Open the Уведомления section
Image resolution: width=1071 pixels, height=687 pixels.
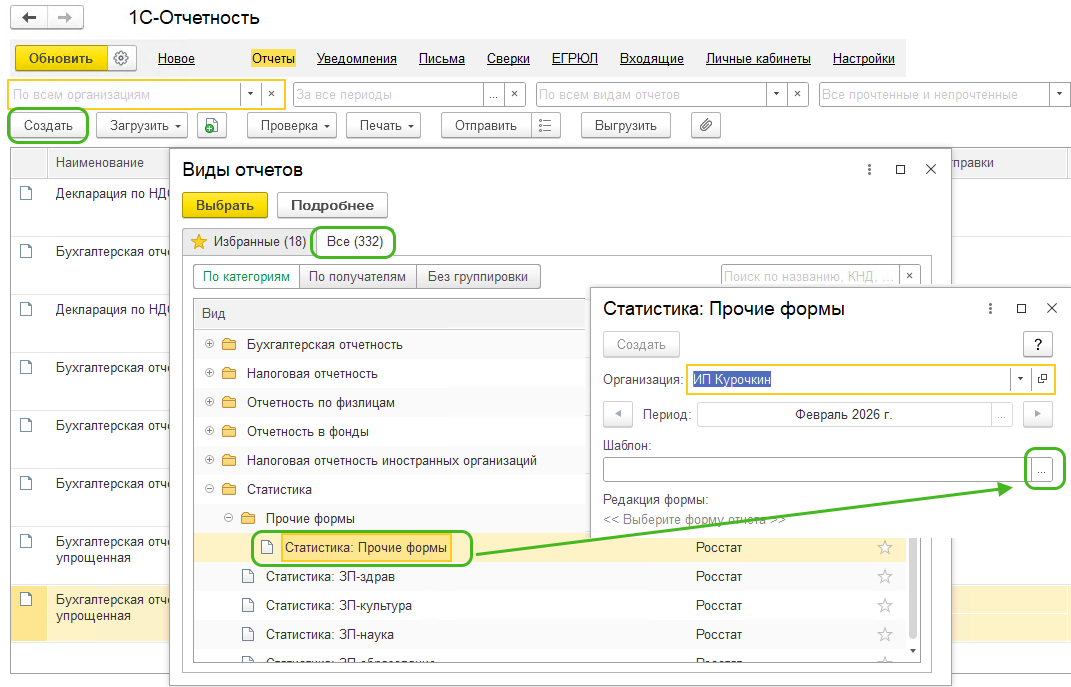[x=356, y=58]
